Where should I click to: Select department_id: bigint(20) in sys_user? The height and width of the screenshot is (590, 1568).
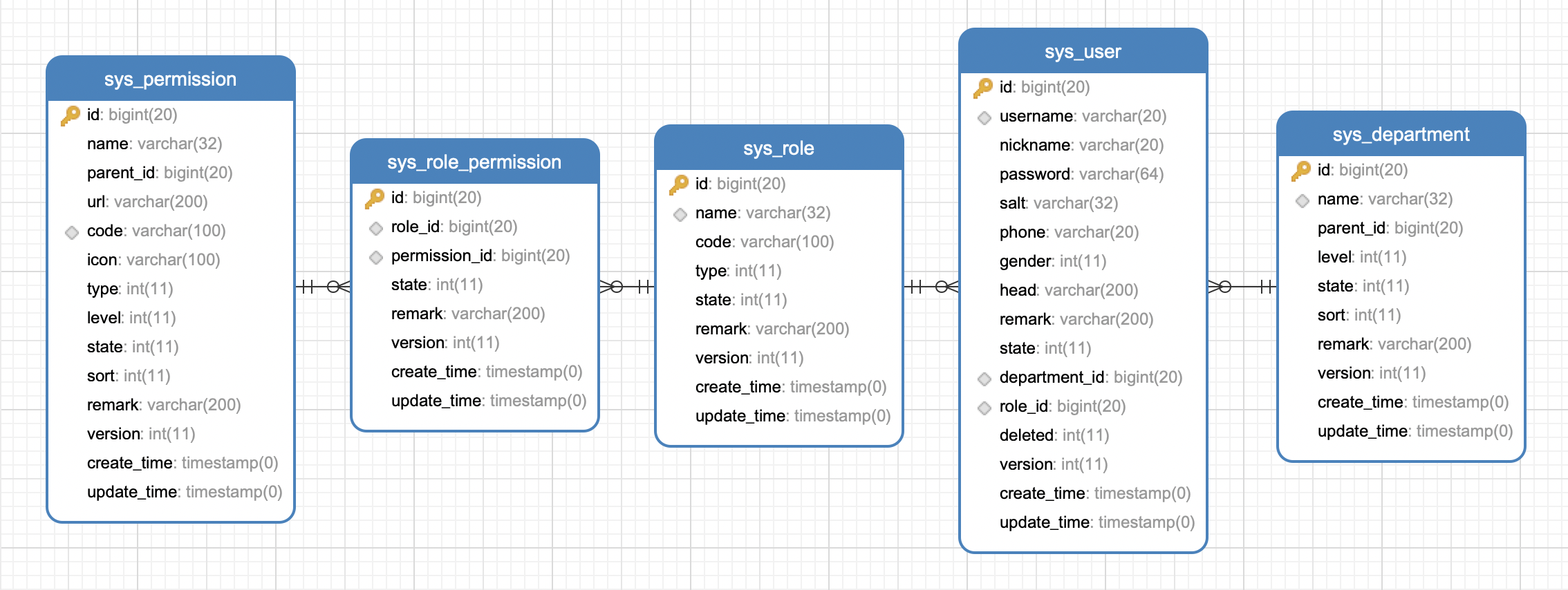click(1091, 377)
